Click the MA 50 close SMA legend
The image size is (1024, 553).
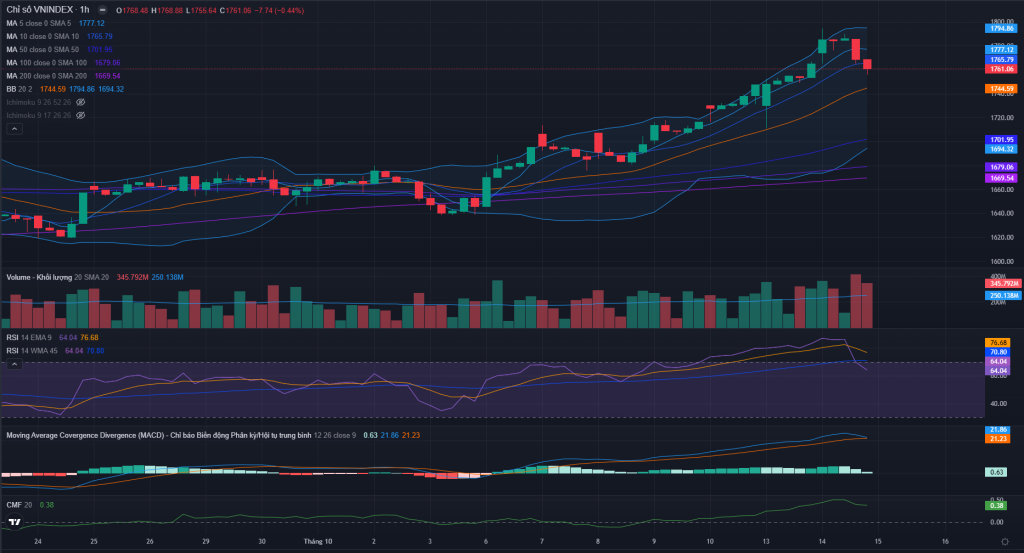tap(42, 49)
